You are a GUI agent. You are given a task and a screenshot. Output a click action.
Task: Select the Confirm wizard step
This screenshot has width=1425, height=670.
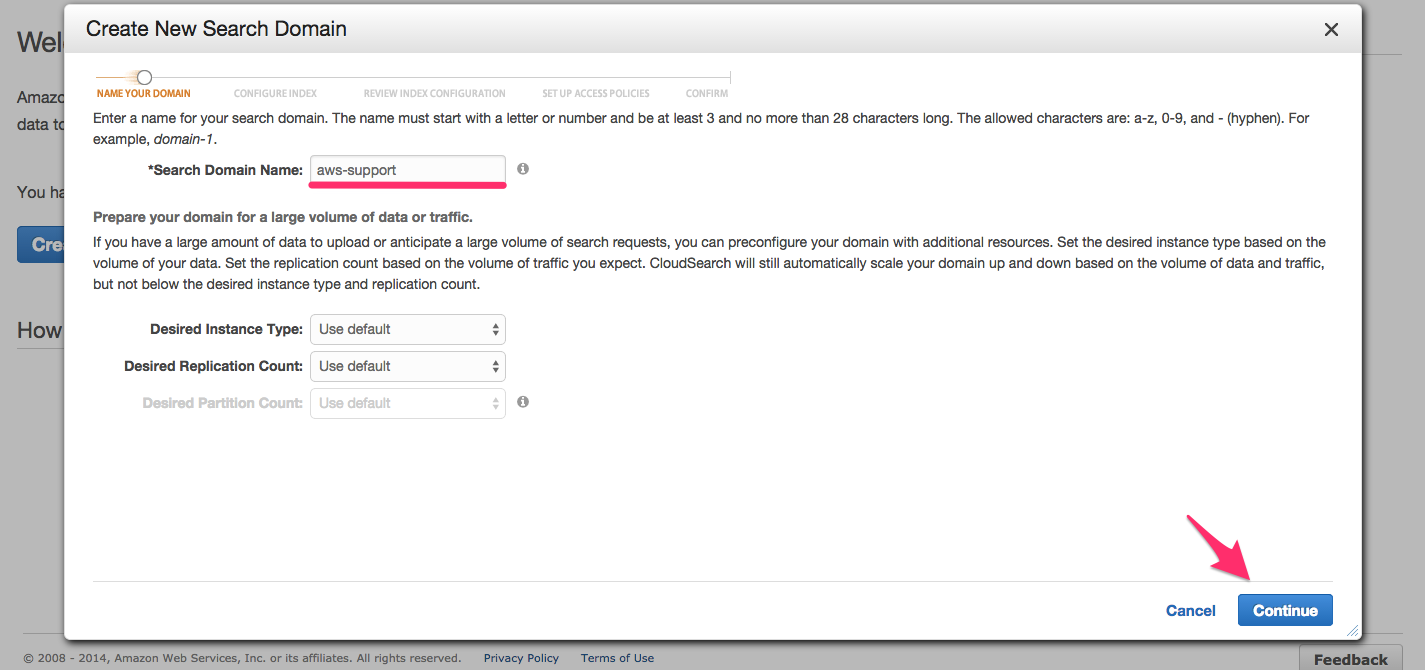point(707,93)
